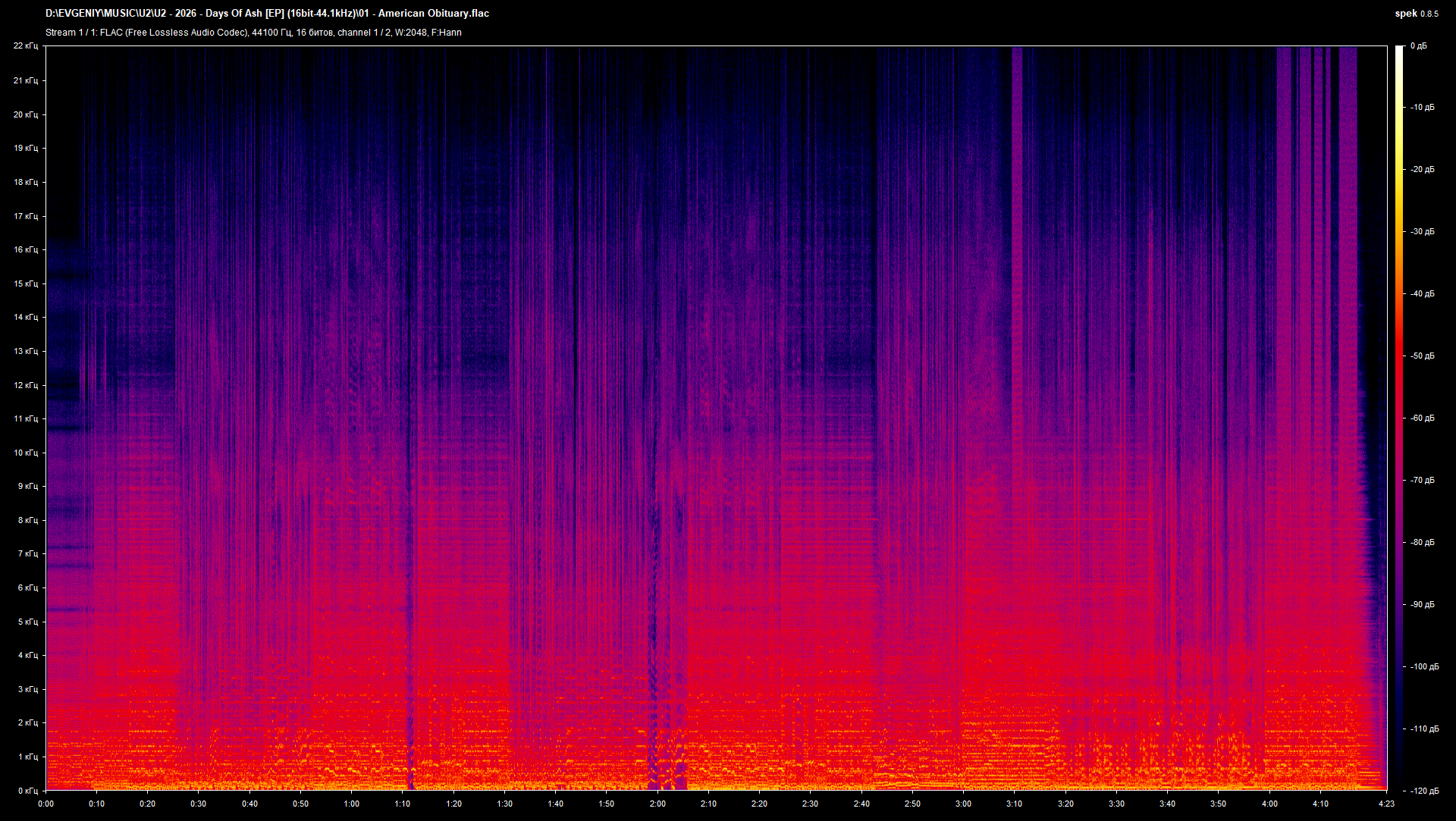The image size is (1456, 821).
Task: Click the 11 кГц label on frequency axis
Action: coord(27,418)
